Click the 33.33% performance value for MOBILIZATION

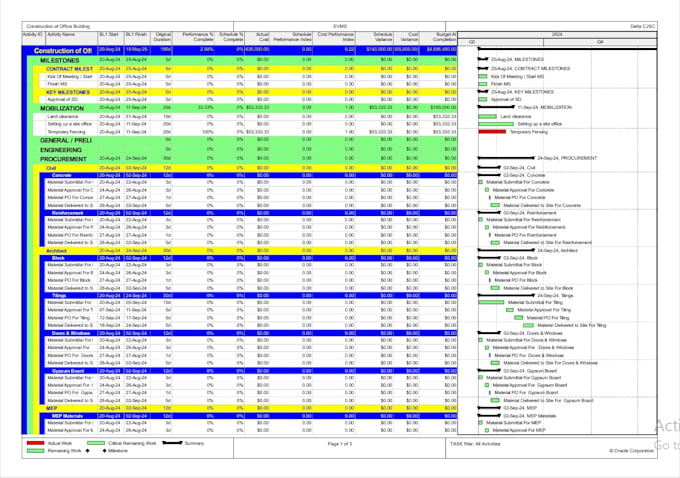(x=206, y=108)
